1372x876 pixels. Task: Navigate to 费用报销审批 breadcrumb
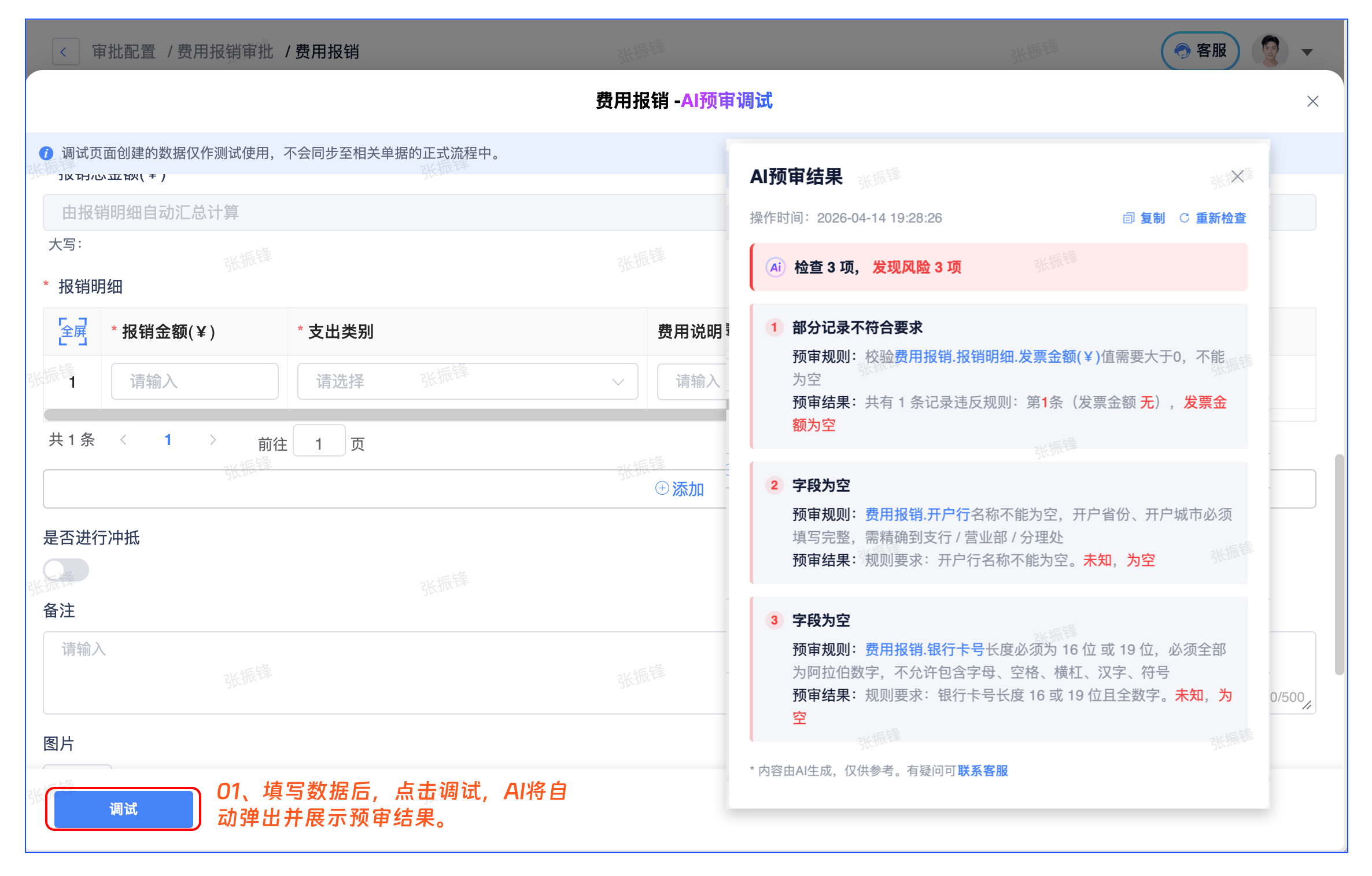tap(225, 52)
